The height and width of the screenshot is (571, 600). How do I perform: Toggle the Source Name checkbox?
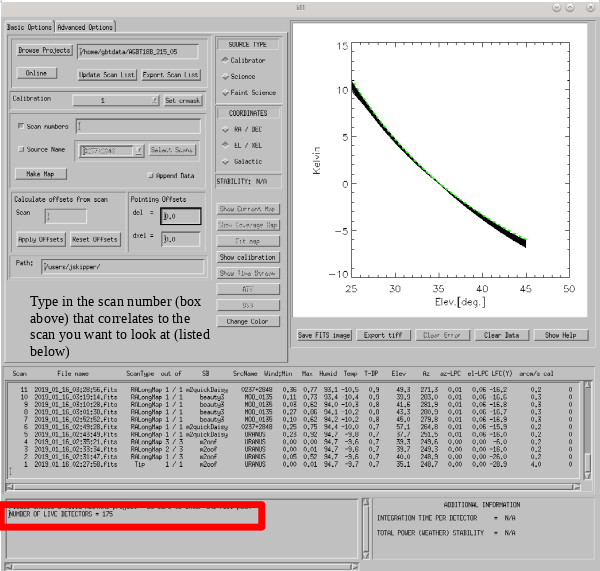click(x=21, y=149)
